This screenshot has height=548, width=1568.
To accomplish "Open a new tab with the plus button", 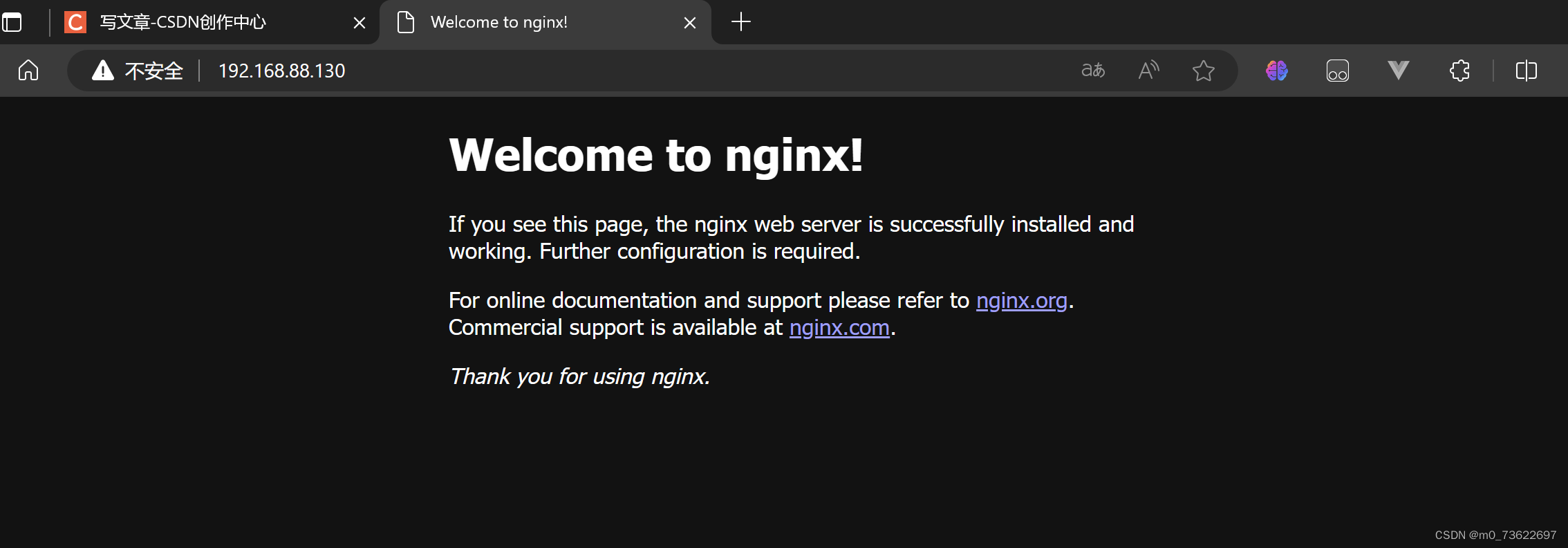I will tap(740, 22).
